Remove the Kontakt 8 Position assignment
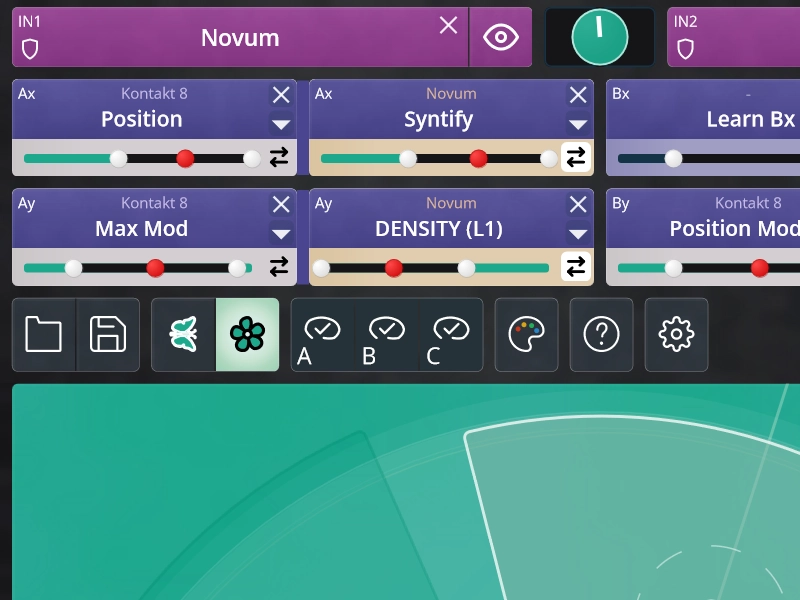 pyautogui.click(x=281, y=95)
